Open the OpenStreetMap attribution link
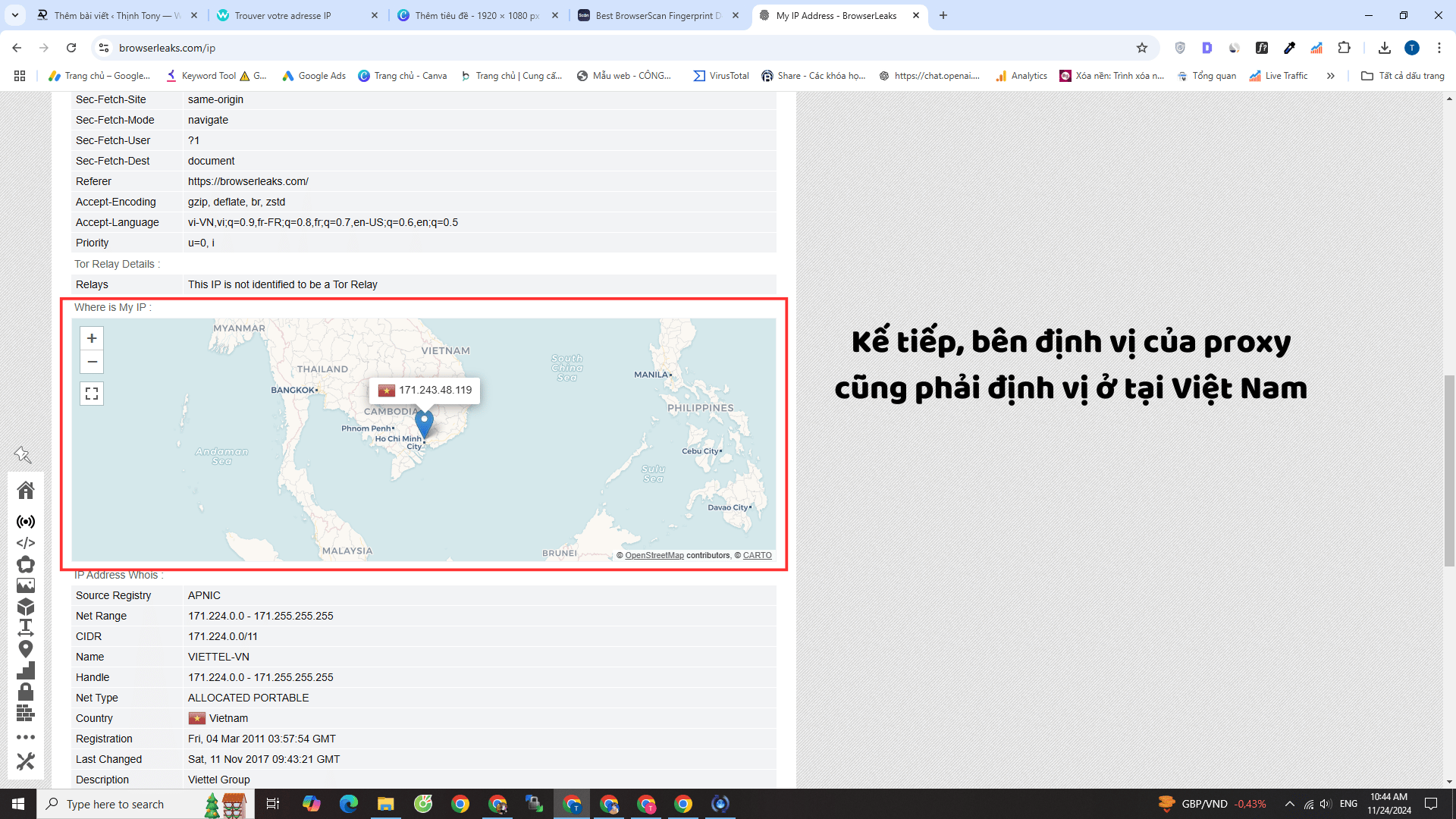The width and height of the screenshot is (1456, 819). coord(653,554)
